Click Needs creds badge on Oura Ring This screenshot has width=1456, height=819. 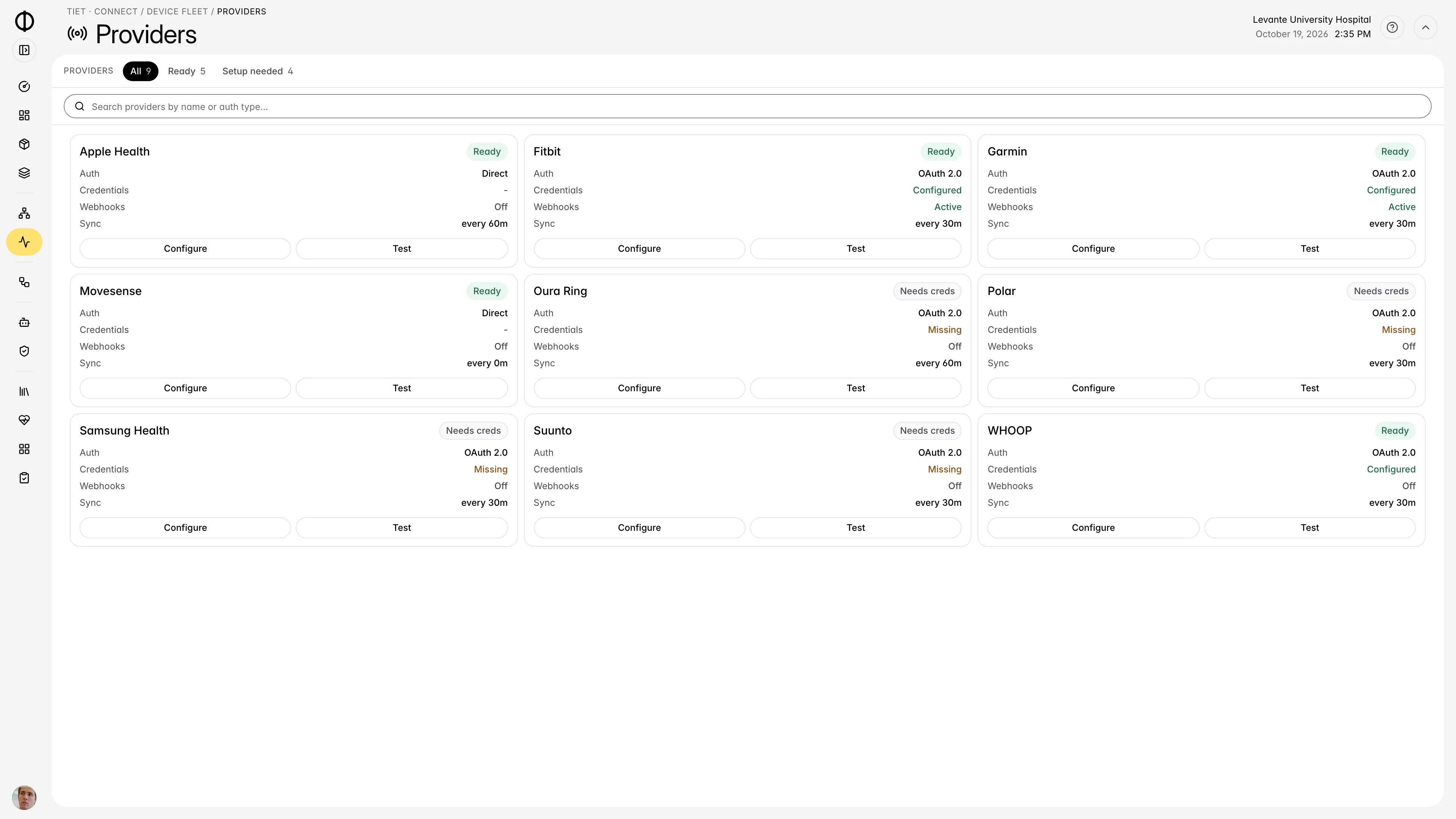tap(927, 291)
